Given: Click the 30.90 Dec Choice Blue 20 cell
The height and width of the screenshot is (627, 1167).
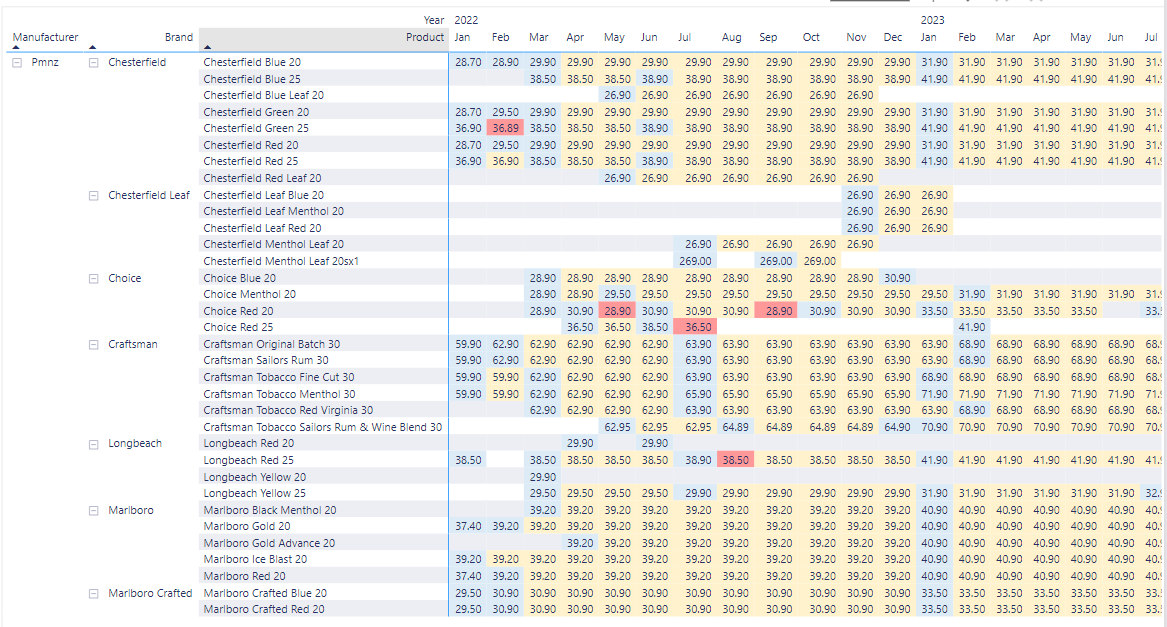Looking at the screenshot, I should 897,279.
